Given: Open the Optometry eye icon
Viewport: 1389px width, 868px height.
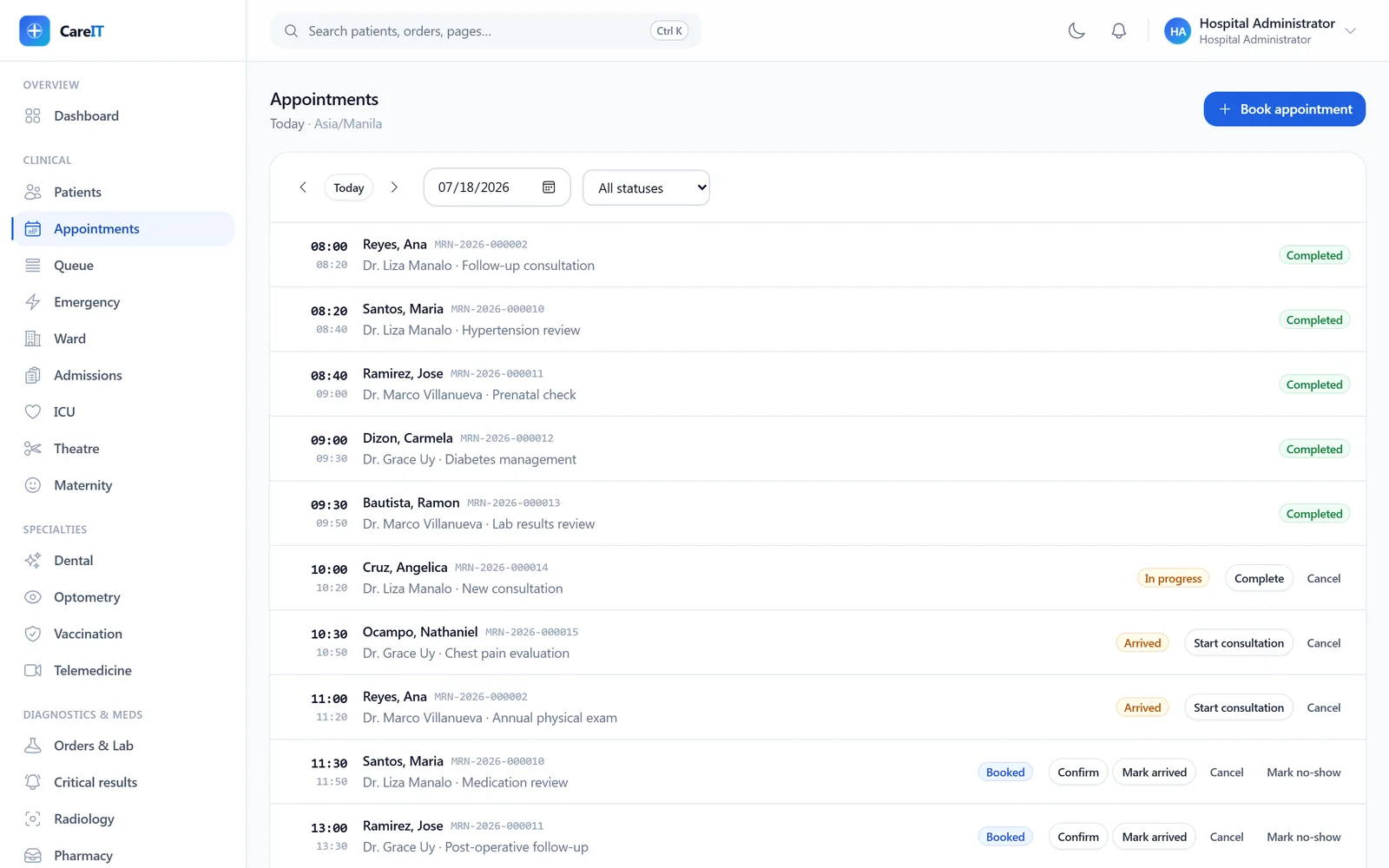Looking at the screenshot, I should (33, 597).
